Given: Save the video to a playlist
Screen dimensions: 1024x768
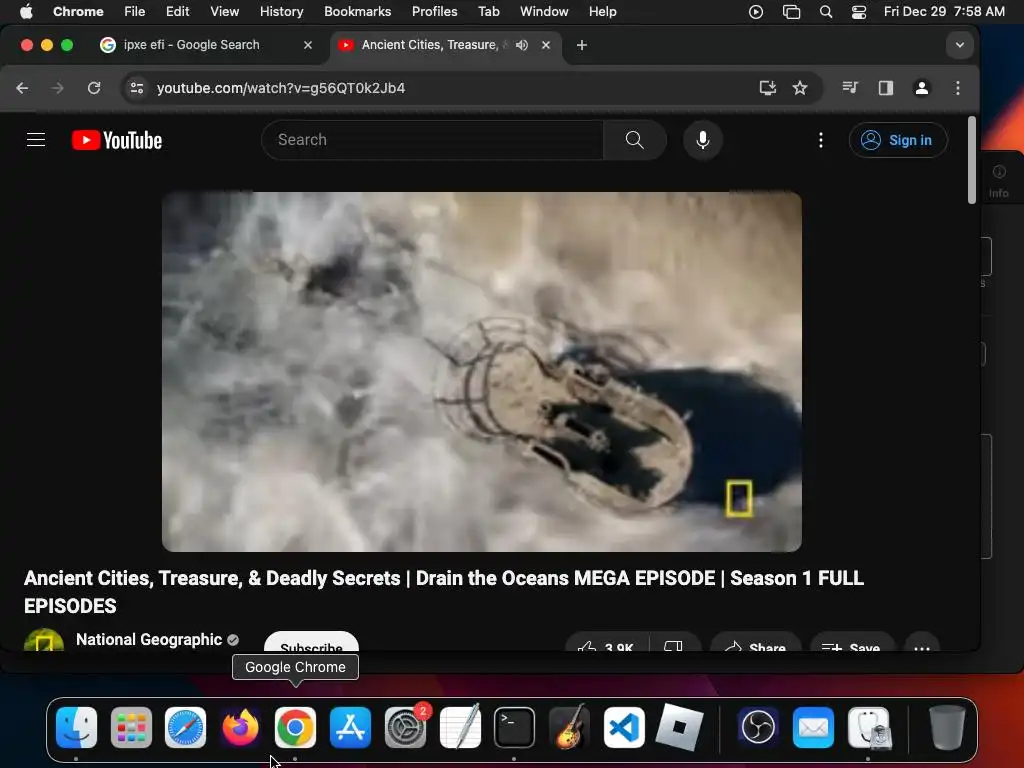Looking at the screenshot, I should click(852, 643).
